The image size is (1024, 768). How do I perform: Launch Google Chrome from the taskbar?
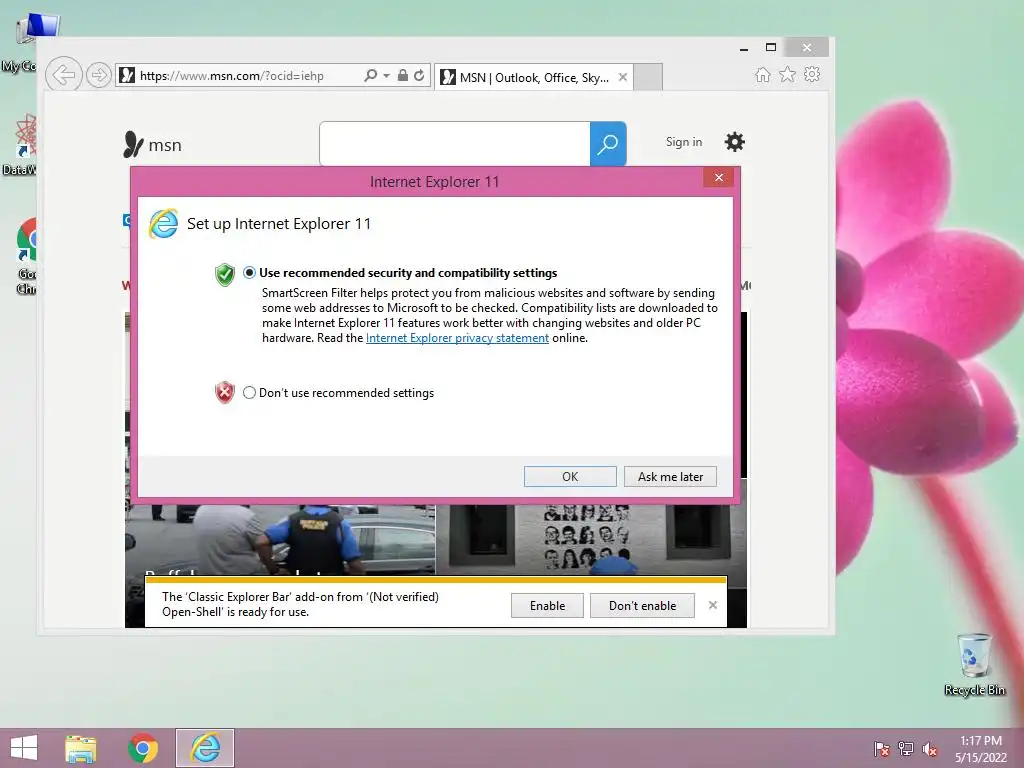[x=143, y=748]
